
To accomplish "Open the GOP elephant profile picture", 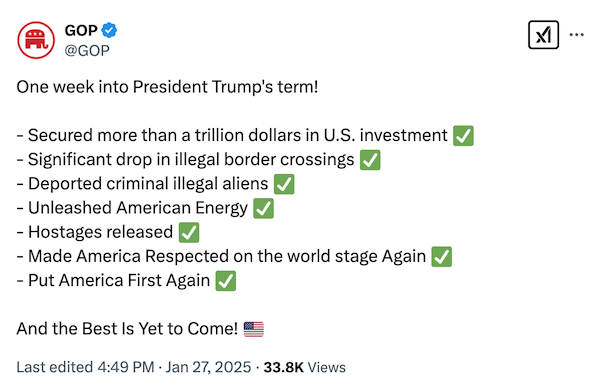I will [36, 40].
